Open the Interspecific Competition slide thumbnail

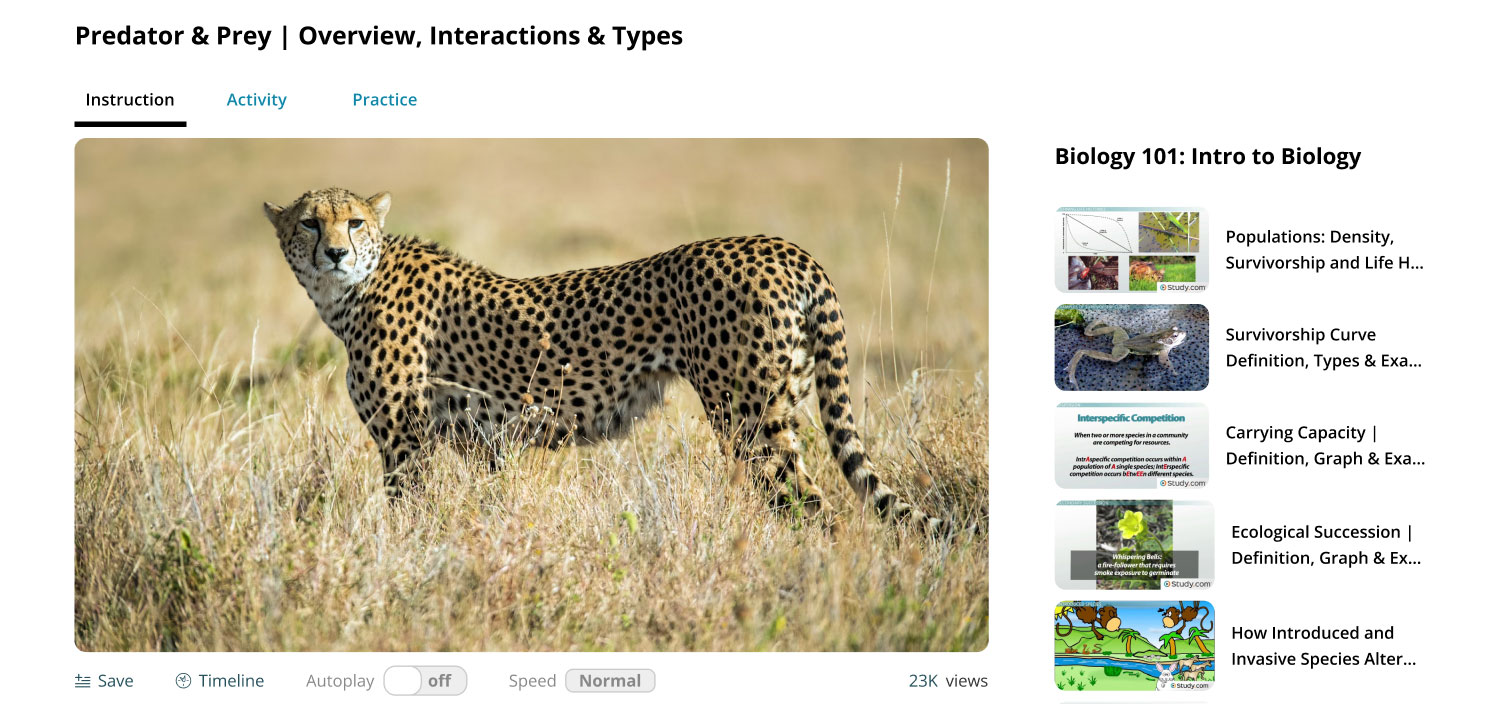1132,446
